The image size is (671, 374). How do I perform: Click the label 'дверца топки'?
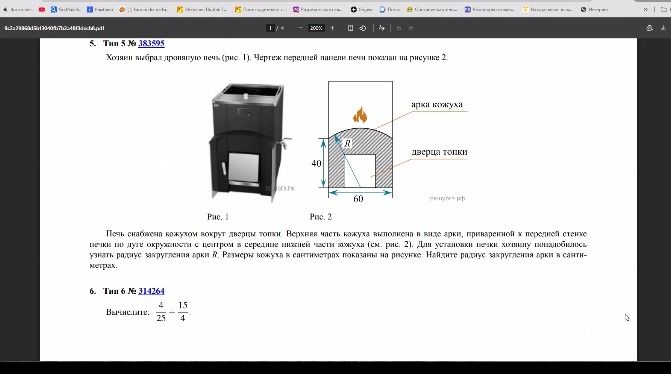pos(439,152)
